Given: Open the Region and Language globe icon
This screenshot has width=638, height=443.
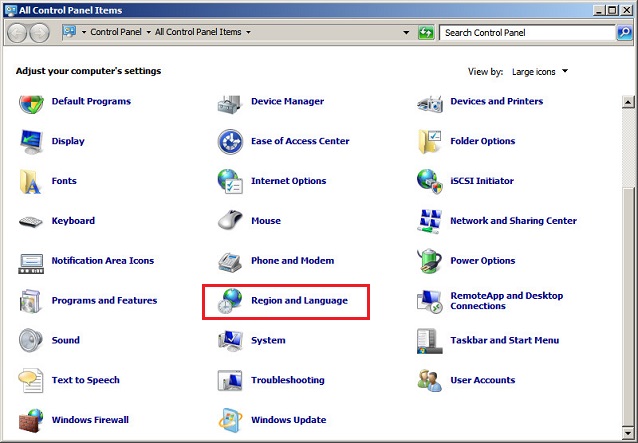Looking at the screenshot, I should (x=230, y=301).
